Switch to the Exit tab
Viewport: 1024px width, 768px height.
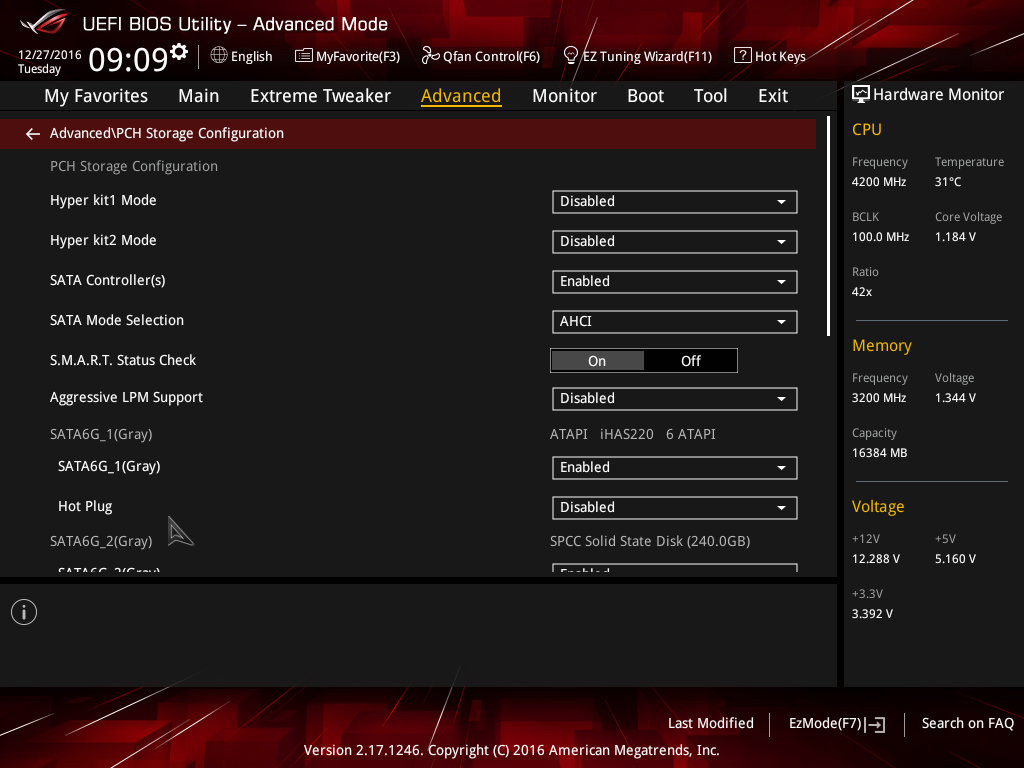pyautogui.click(x=773, y=96)
